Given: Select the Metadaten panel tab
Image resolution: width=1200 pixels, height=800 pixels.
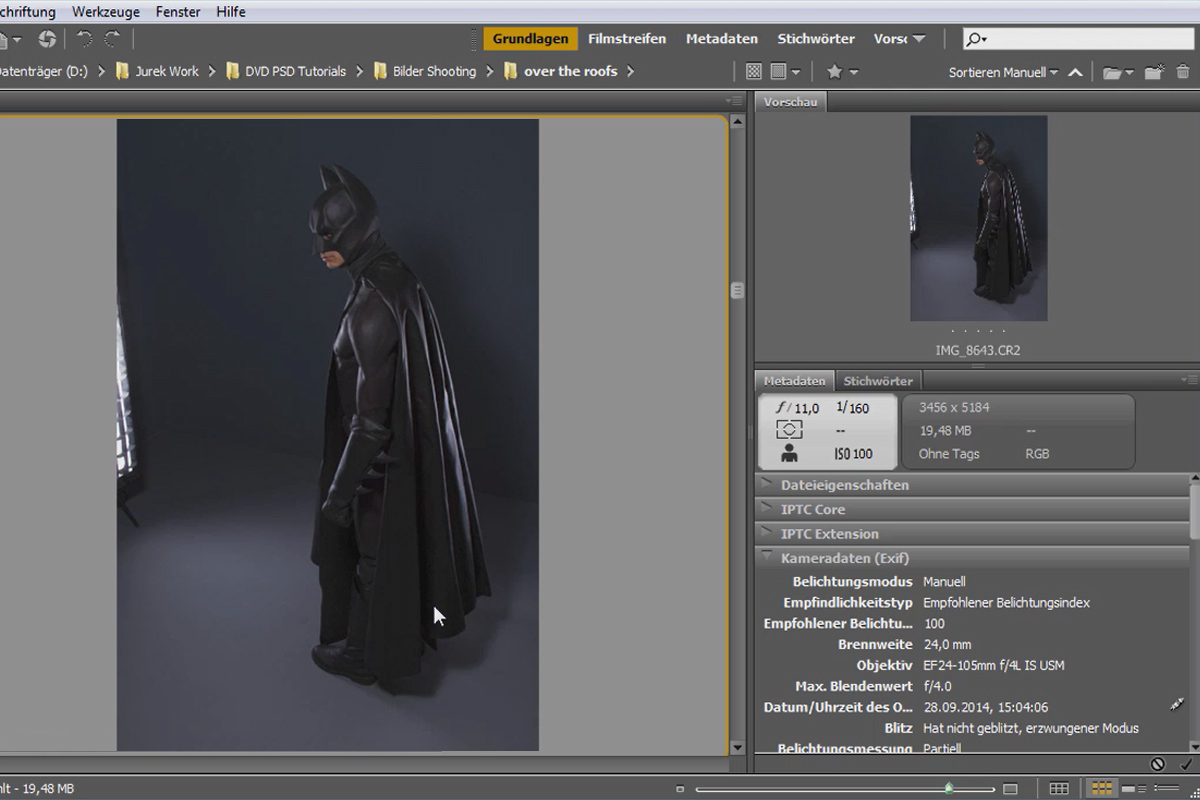Looking at the screenshot, I should (795, 381).
